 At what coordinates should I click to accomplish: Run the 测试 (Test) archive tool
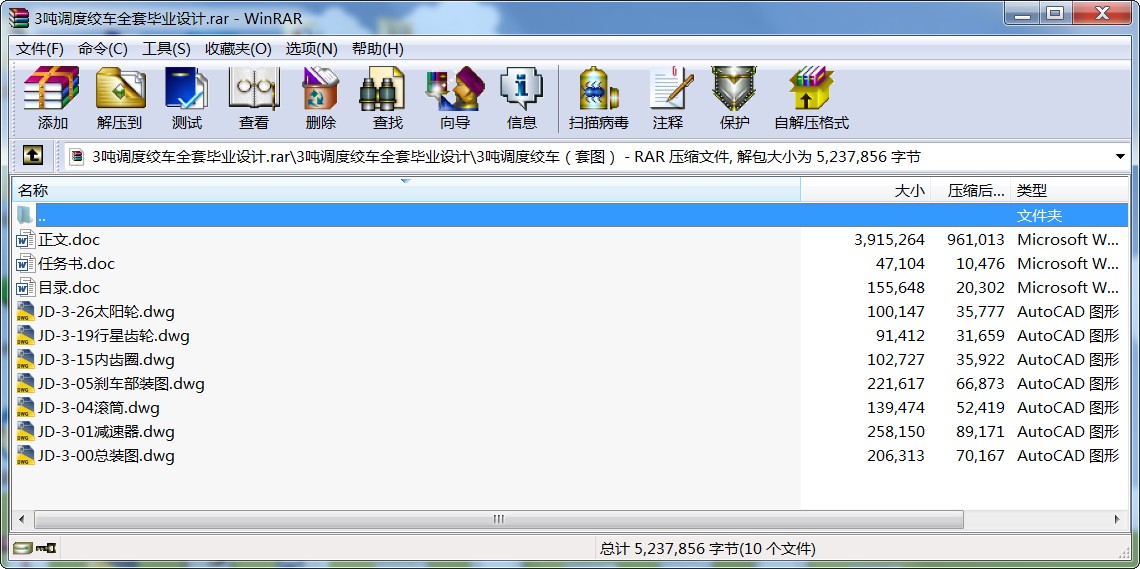(186, 98)
